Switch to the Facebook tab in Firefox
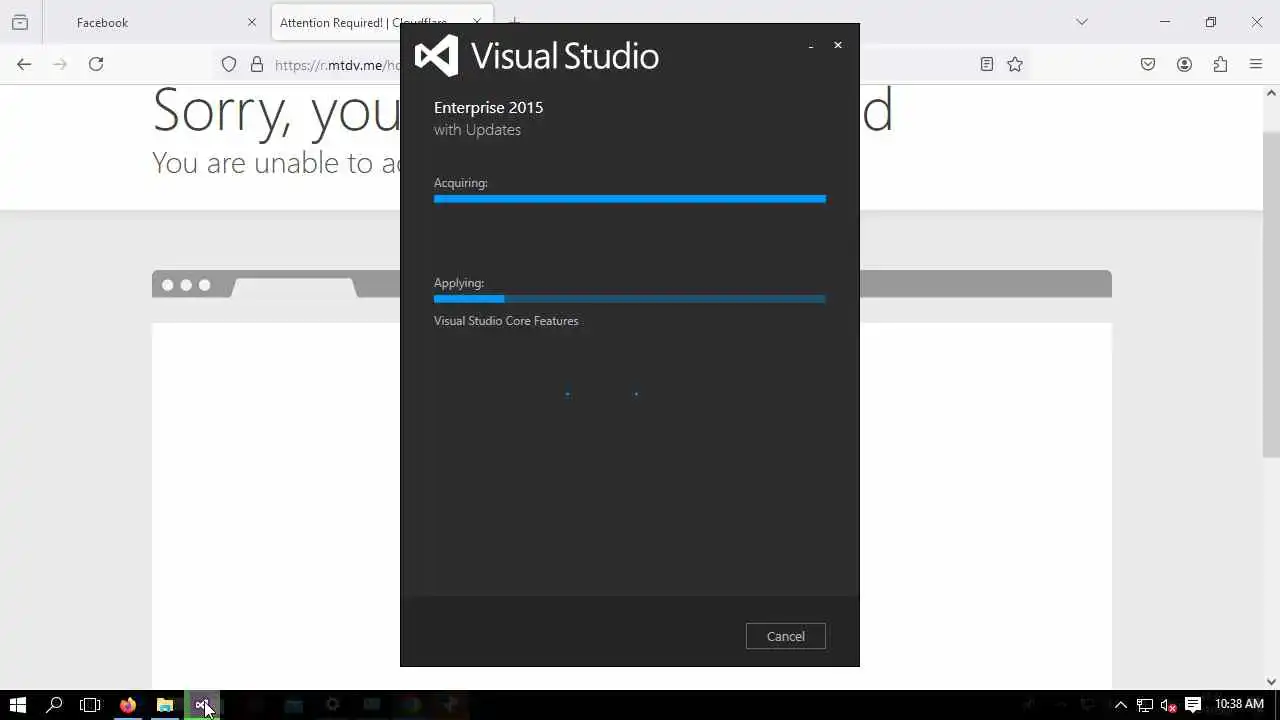 [157, 22]
